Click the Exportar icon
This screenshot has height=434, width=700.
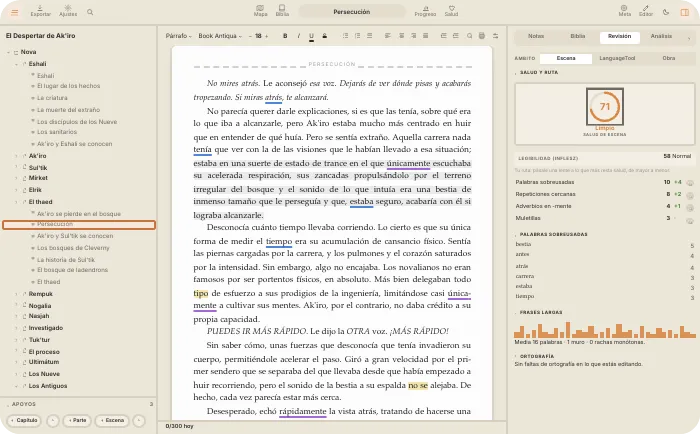[x=40, y=11]
